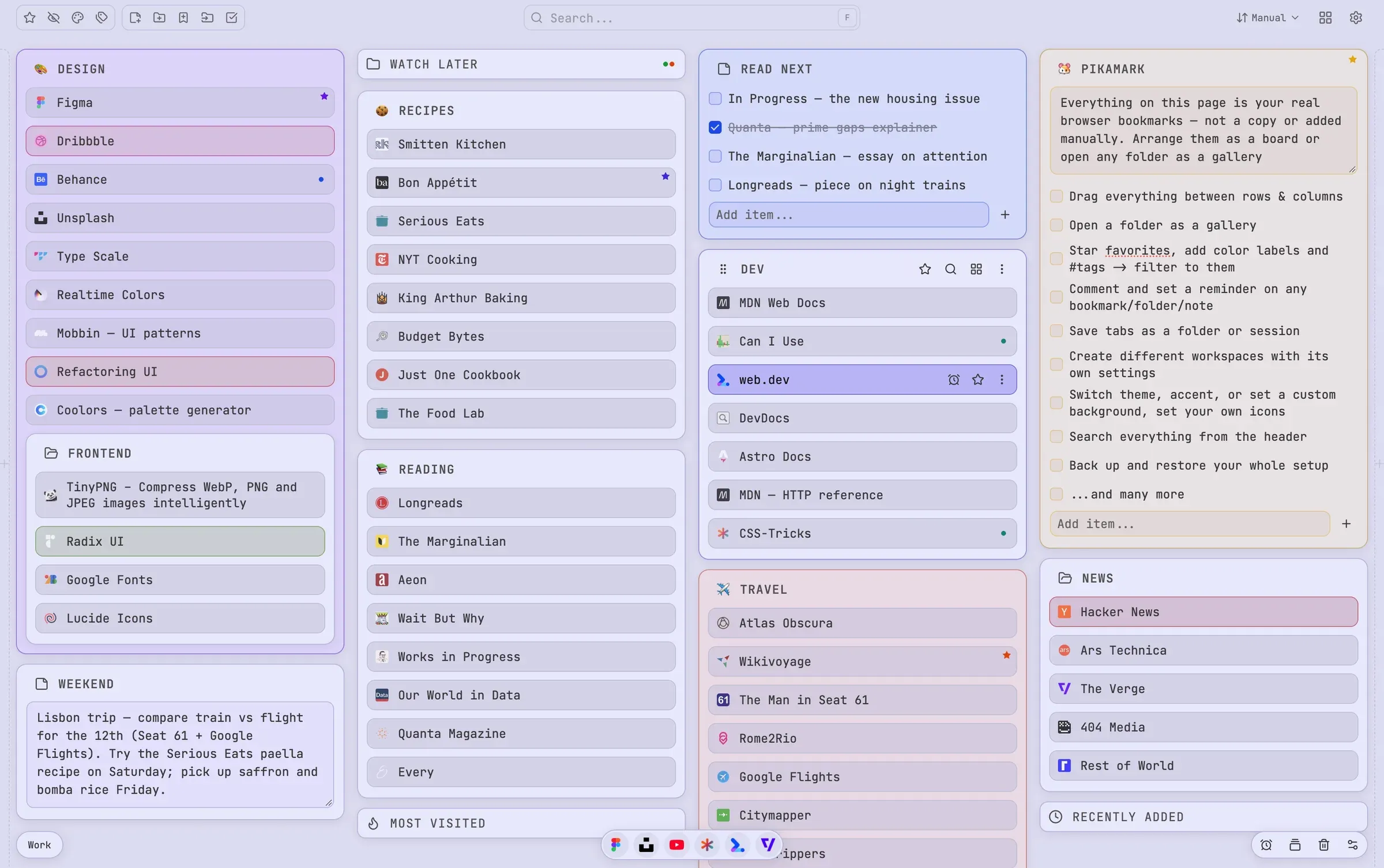Add a new note from top toolbar
The height and width of the screenshot is (868, 1384).
tap(136, 18)
